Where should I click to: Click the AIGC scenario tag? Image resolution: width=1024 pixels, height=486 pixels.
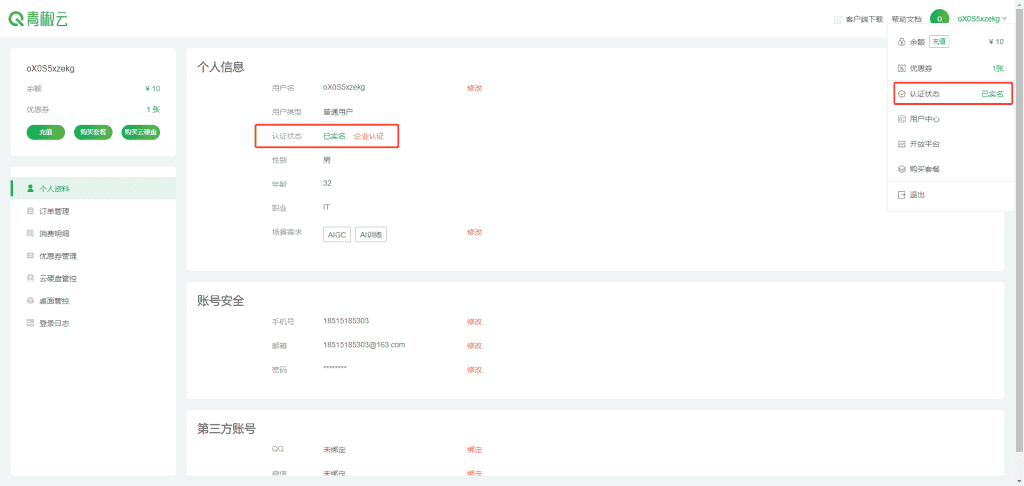336,234
